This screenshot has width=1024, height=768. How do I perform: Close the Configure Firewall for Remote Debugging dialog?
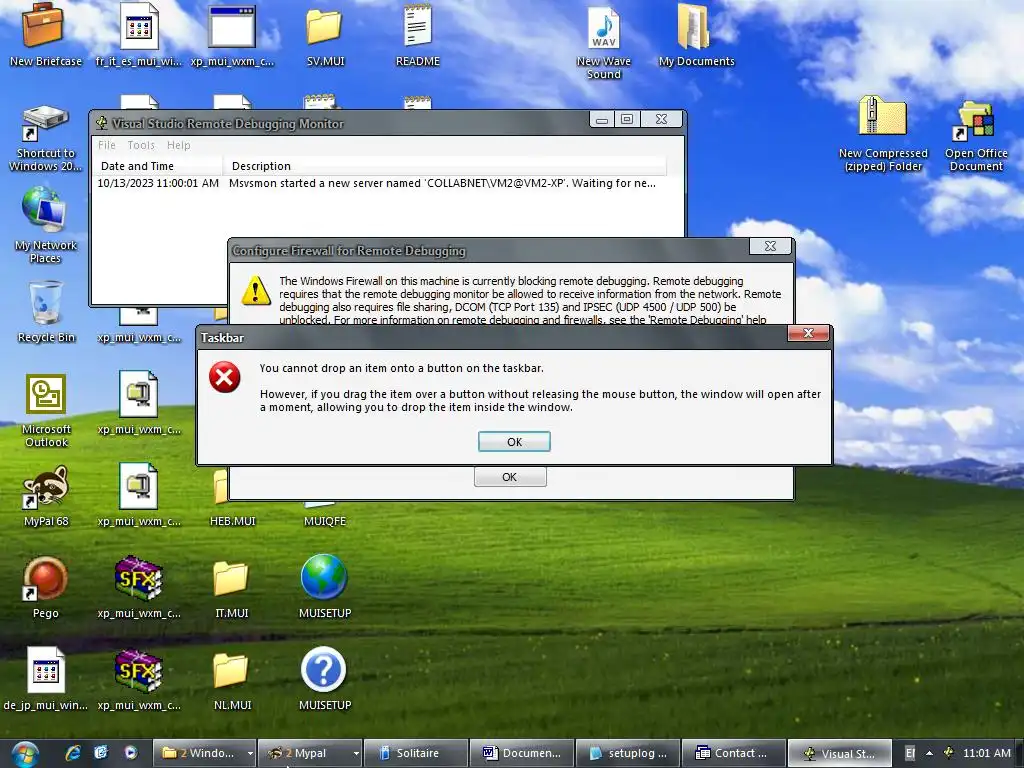771,246
